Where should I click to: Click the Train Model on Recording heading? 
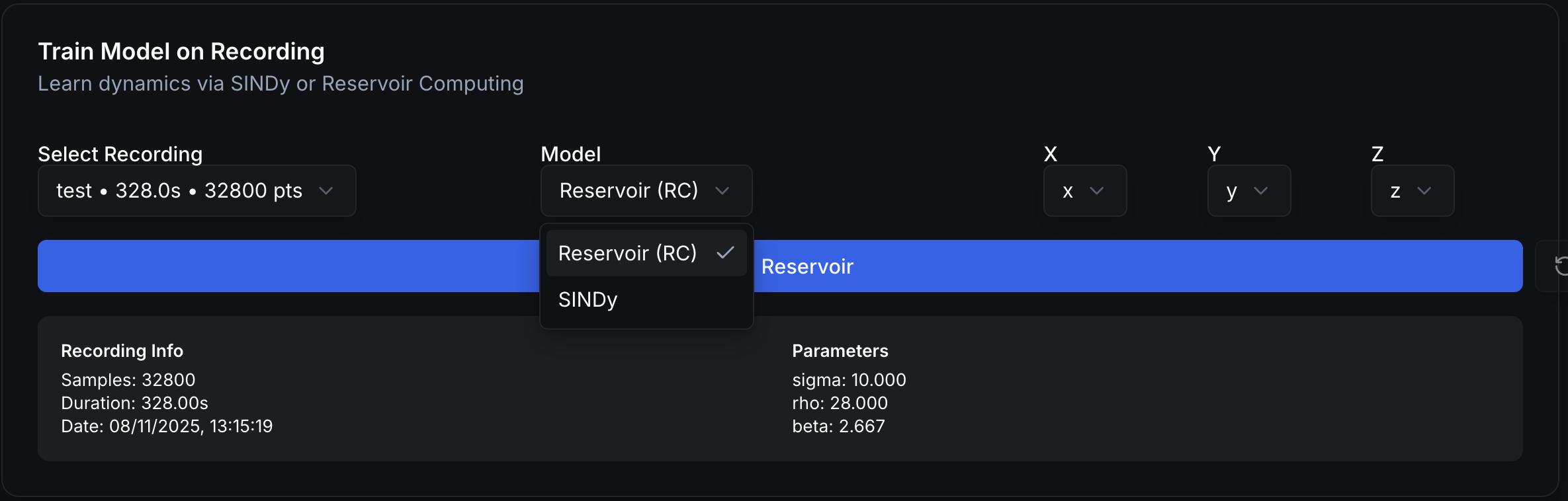click(x=181, y=52)
